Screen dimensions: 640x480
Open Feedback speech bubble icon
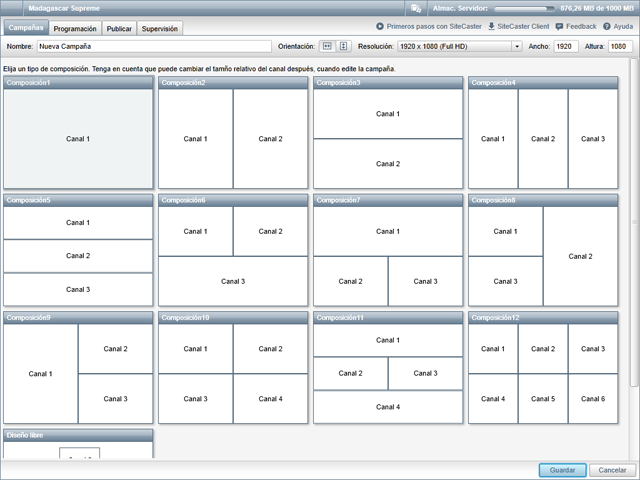tap(559, 26)
